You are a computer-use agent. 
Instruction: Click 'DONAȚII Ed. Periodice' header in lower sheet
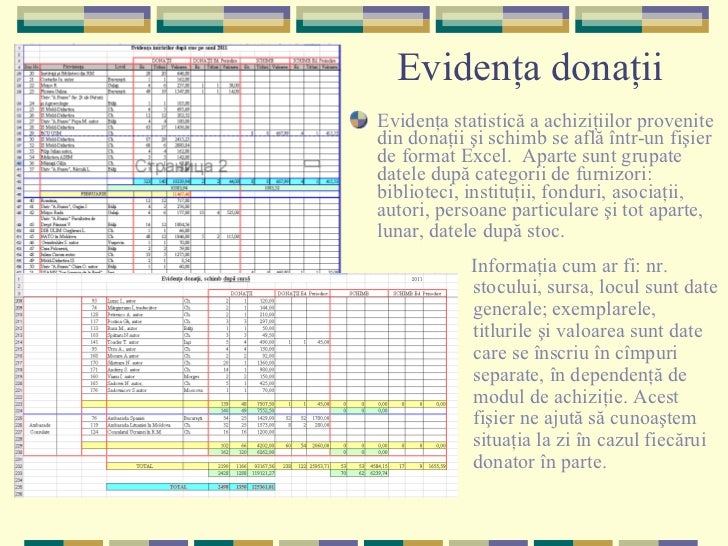click(x=303, y=293)
